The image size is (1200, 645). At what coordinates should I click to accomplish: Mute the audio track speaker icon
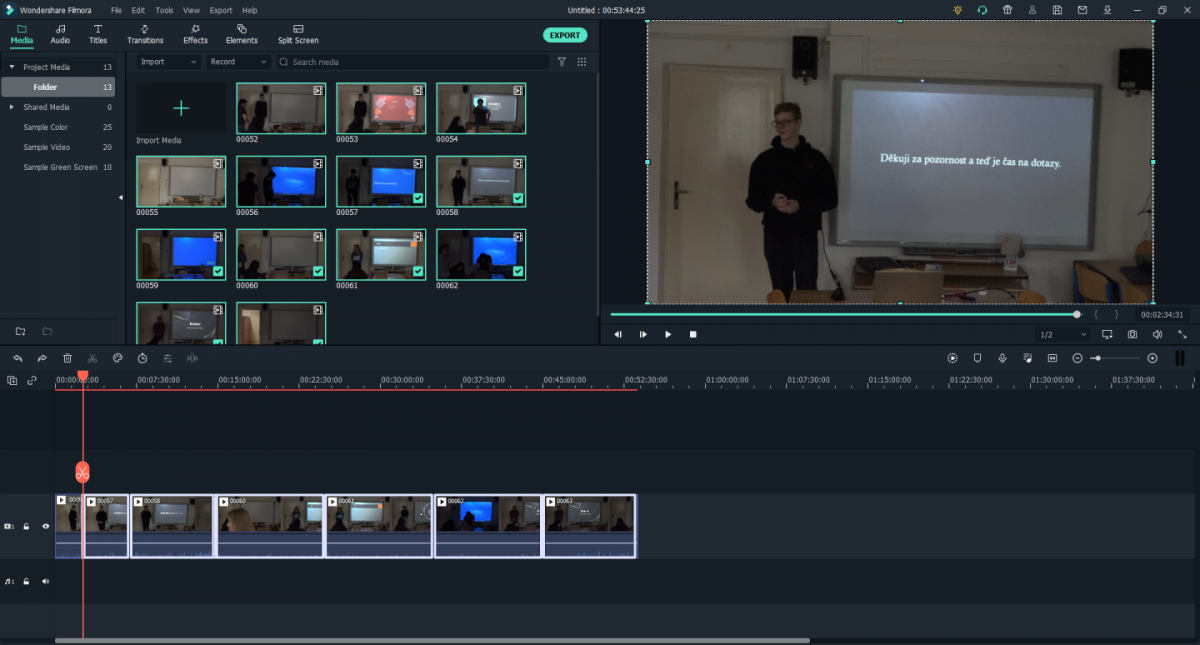click(x=45, y=581)
